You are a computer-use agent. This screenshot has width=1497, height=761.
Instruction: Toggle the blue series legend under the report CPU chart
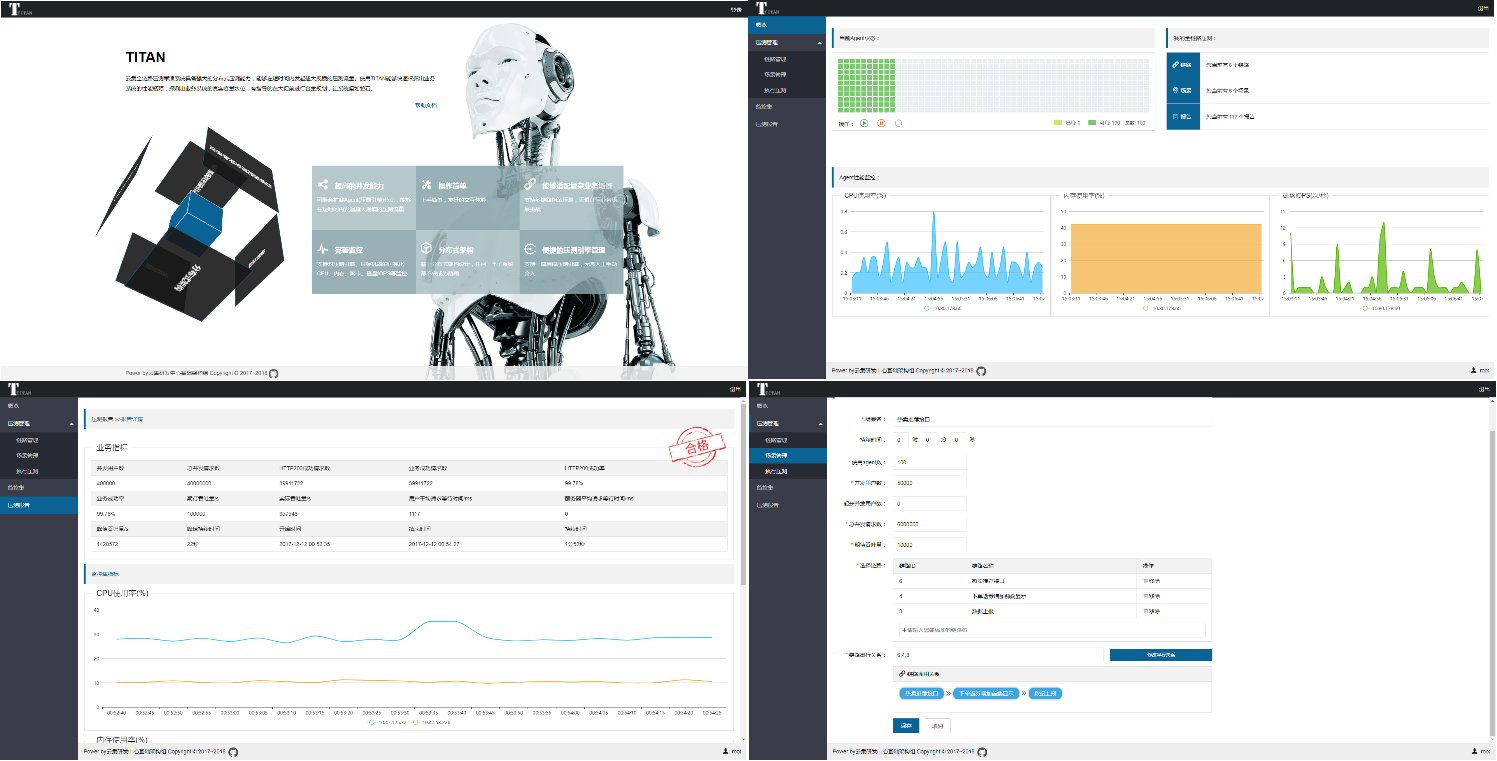click(386, 721)
